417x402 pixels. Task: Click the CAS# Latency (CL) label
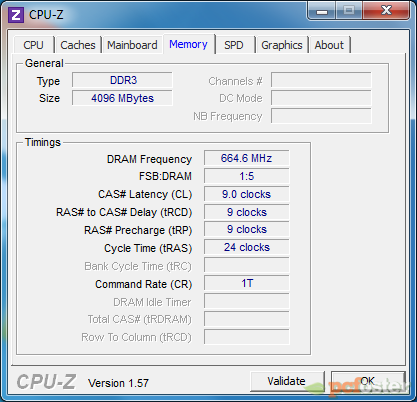tap(145, 194)
